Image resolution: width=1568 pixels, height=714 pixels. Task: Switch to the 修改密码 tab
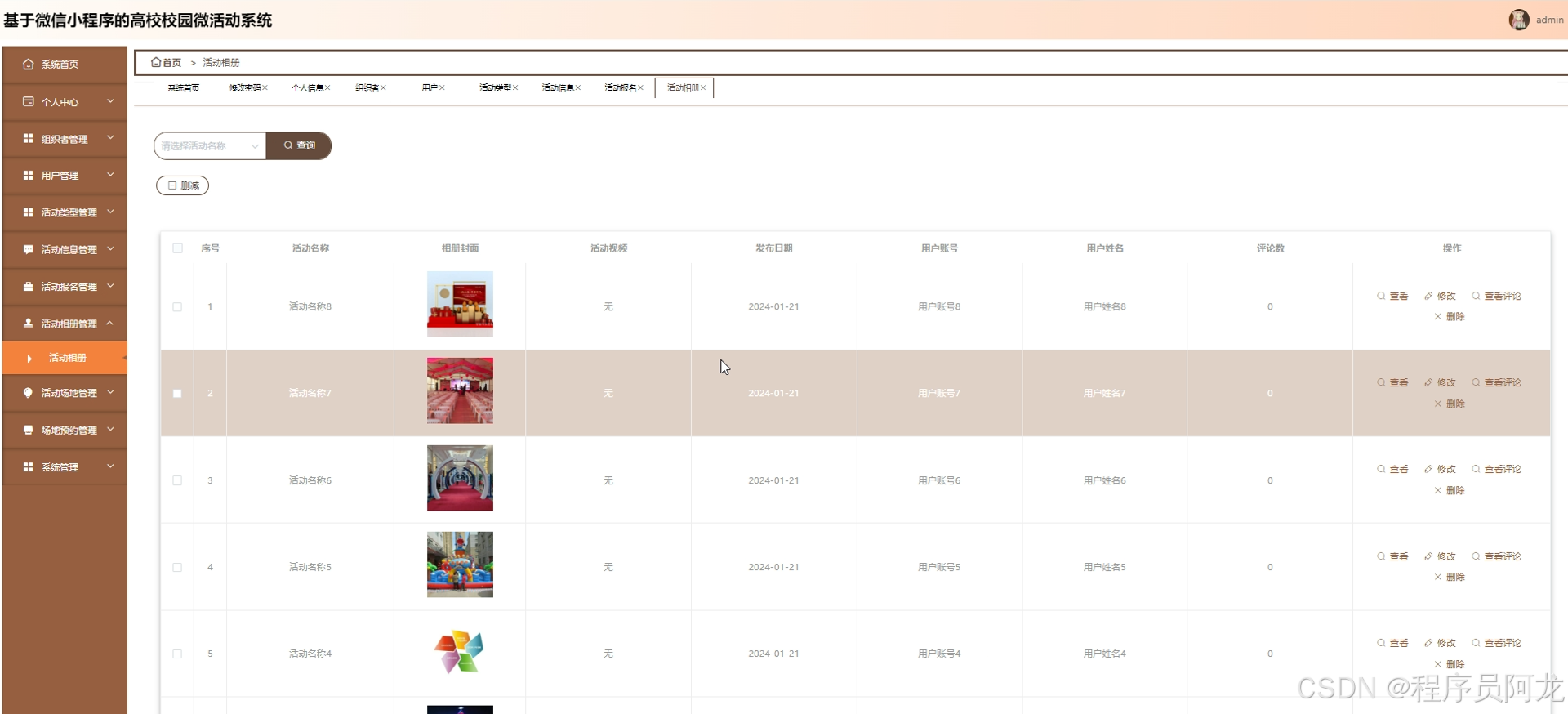point(244,87)
